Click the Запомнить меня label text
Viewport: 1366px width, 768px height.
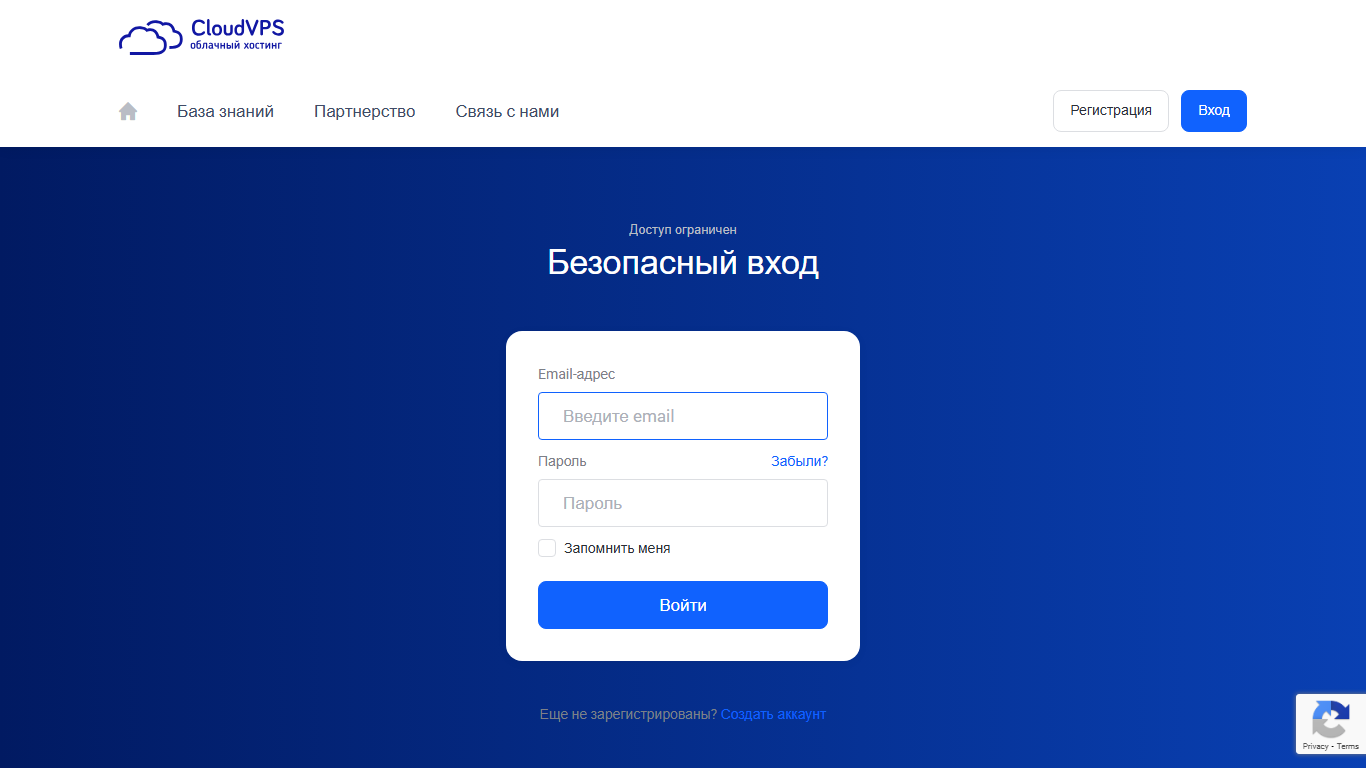click(x=617, y=548)
